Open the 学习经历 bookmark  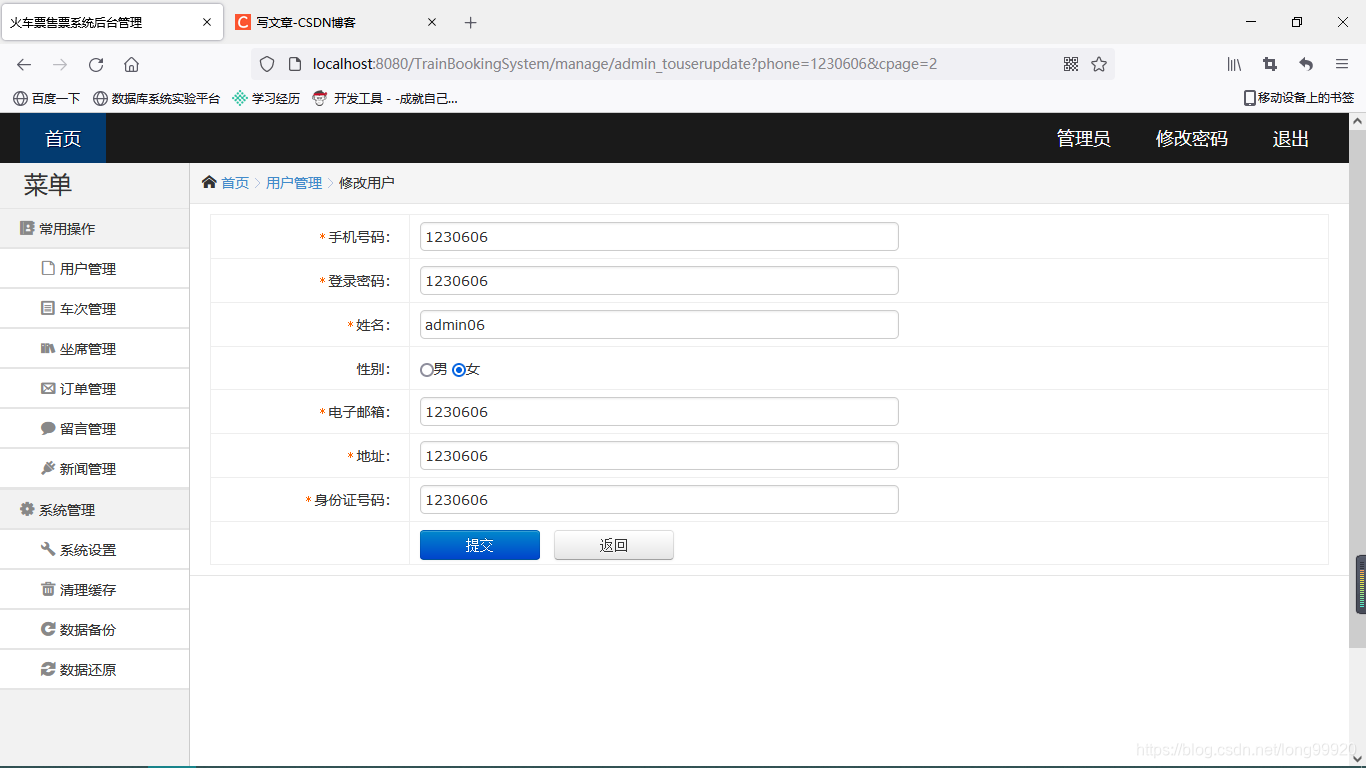266,98
